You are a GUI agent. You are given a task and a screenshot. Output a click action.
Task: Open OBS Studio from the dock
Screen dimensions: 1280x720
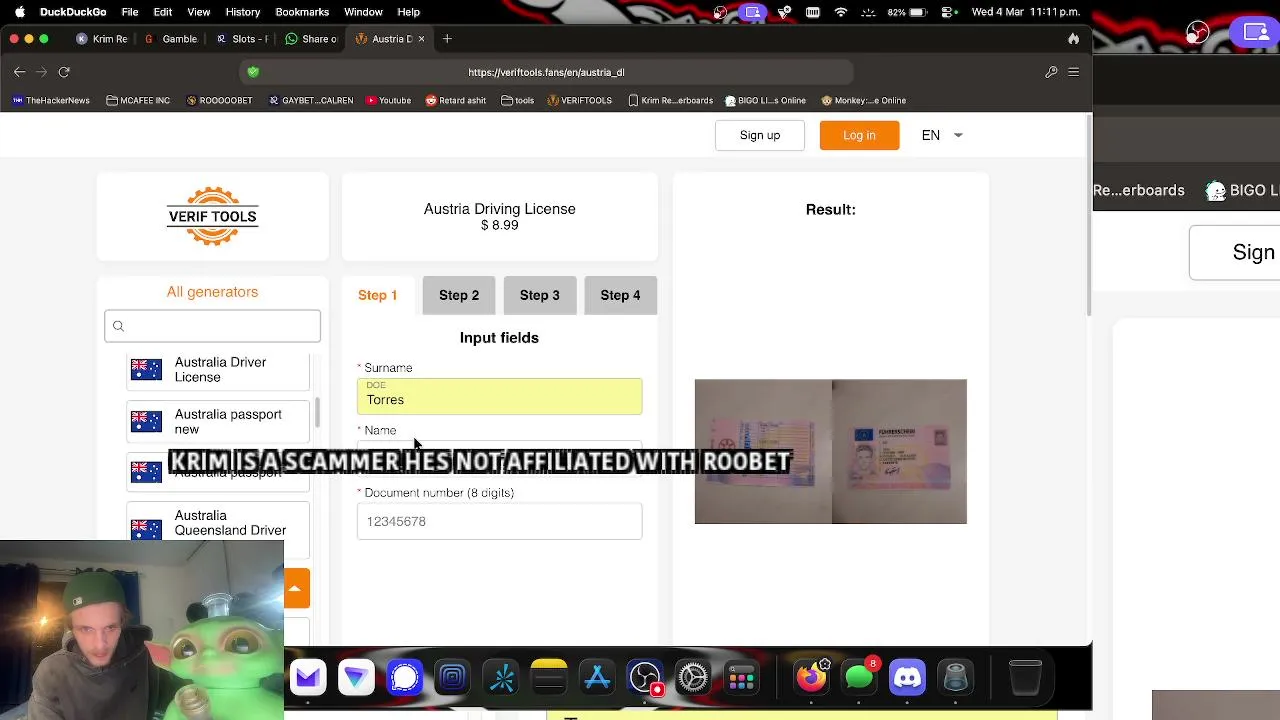pyautogui.click(x=645, y=678)
